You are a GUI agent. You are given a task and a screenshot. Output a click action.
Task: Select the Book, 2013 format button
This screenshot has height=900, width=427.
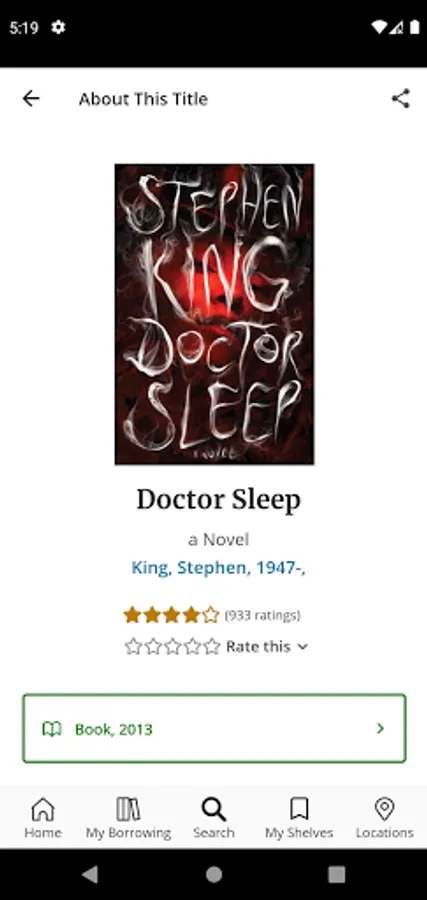click(214, 728)
